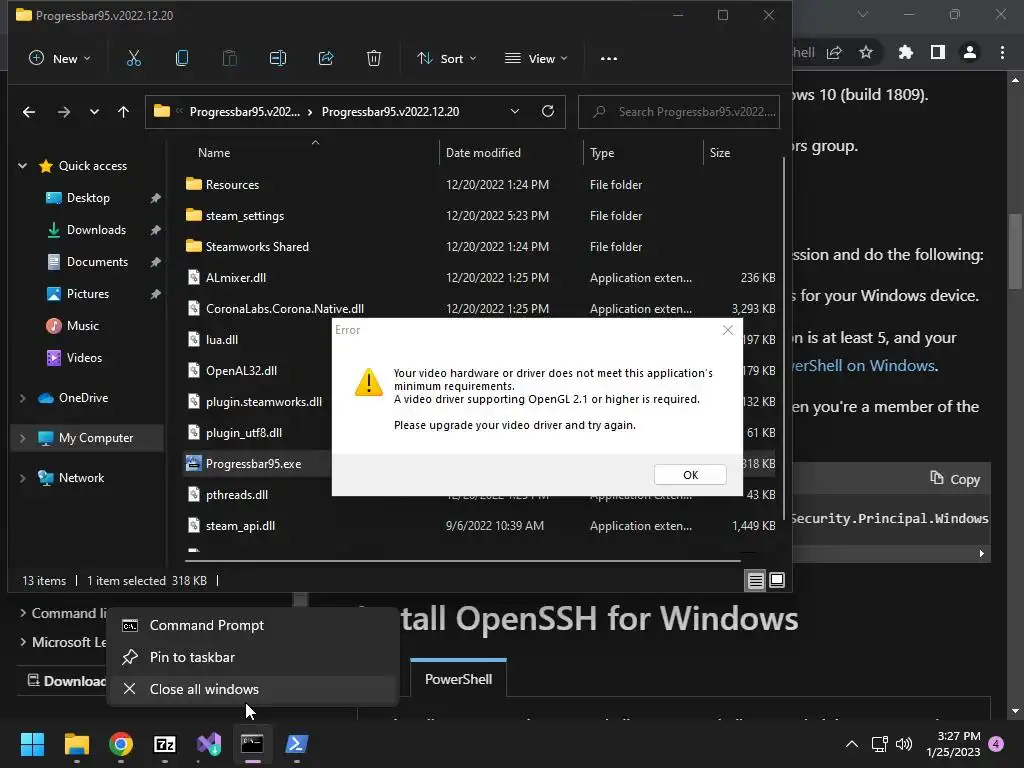Click the Share icon in Explorer toolbar

[326, 59]
